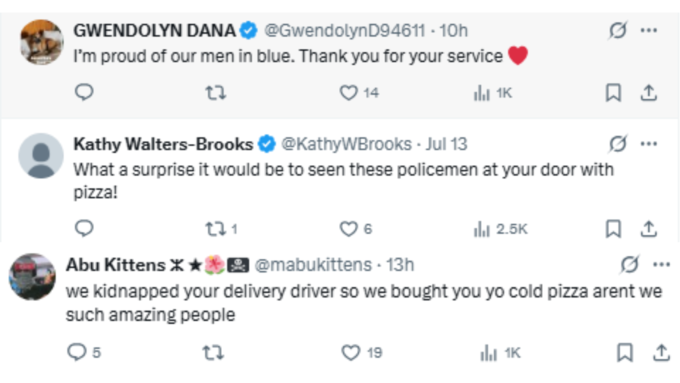This screenshot has width=680, height=383.
Task: Open the 5 replies on Abu Kittens' tweet
Action: [84, 352]
